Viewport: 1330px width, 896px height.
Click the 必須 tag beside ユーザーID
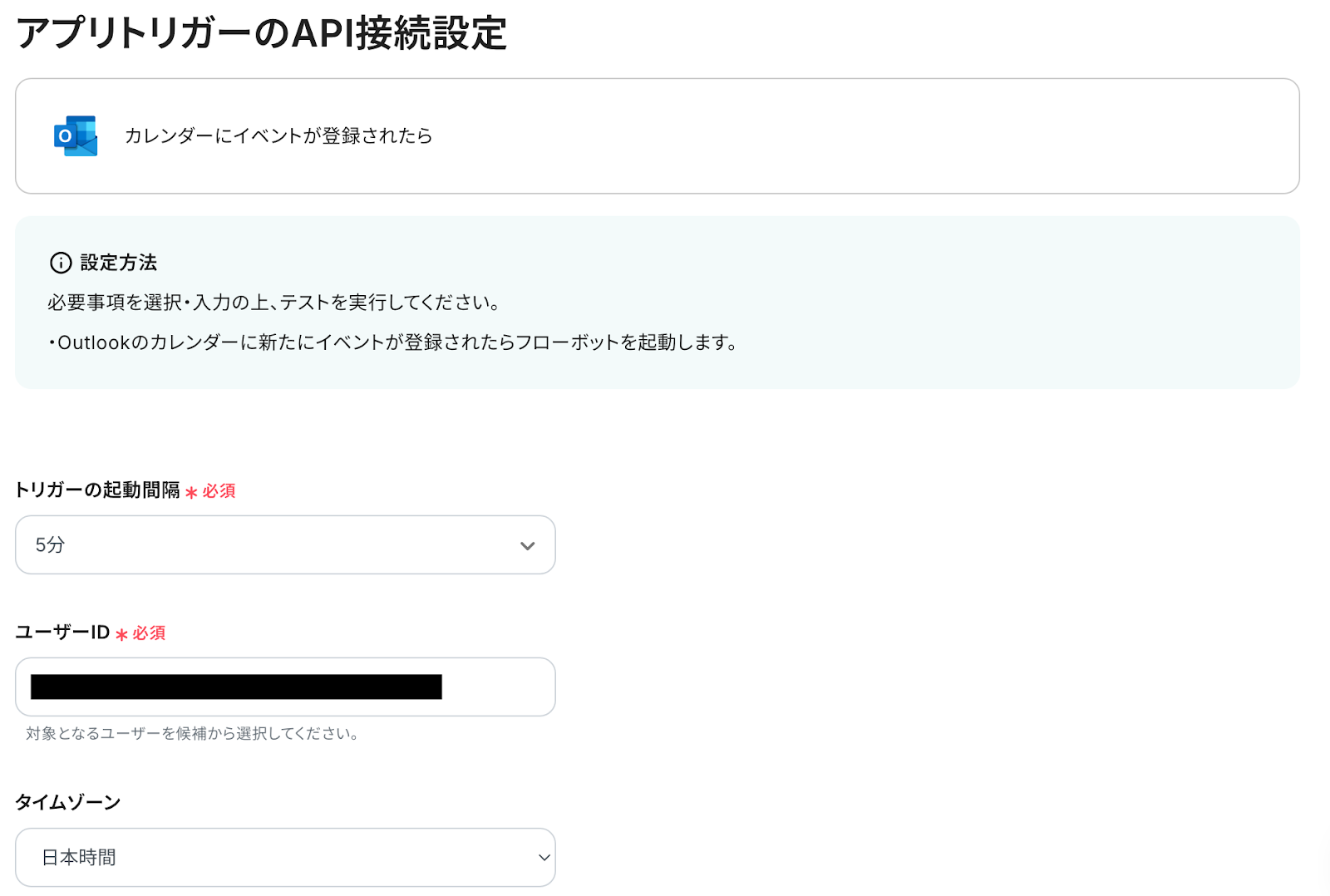pyautogui.click(x=150, y=633)
